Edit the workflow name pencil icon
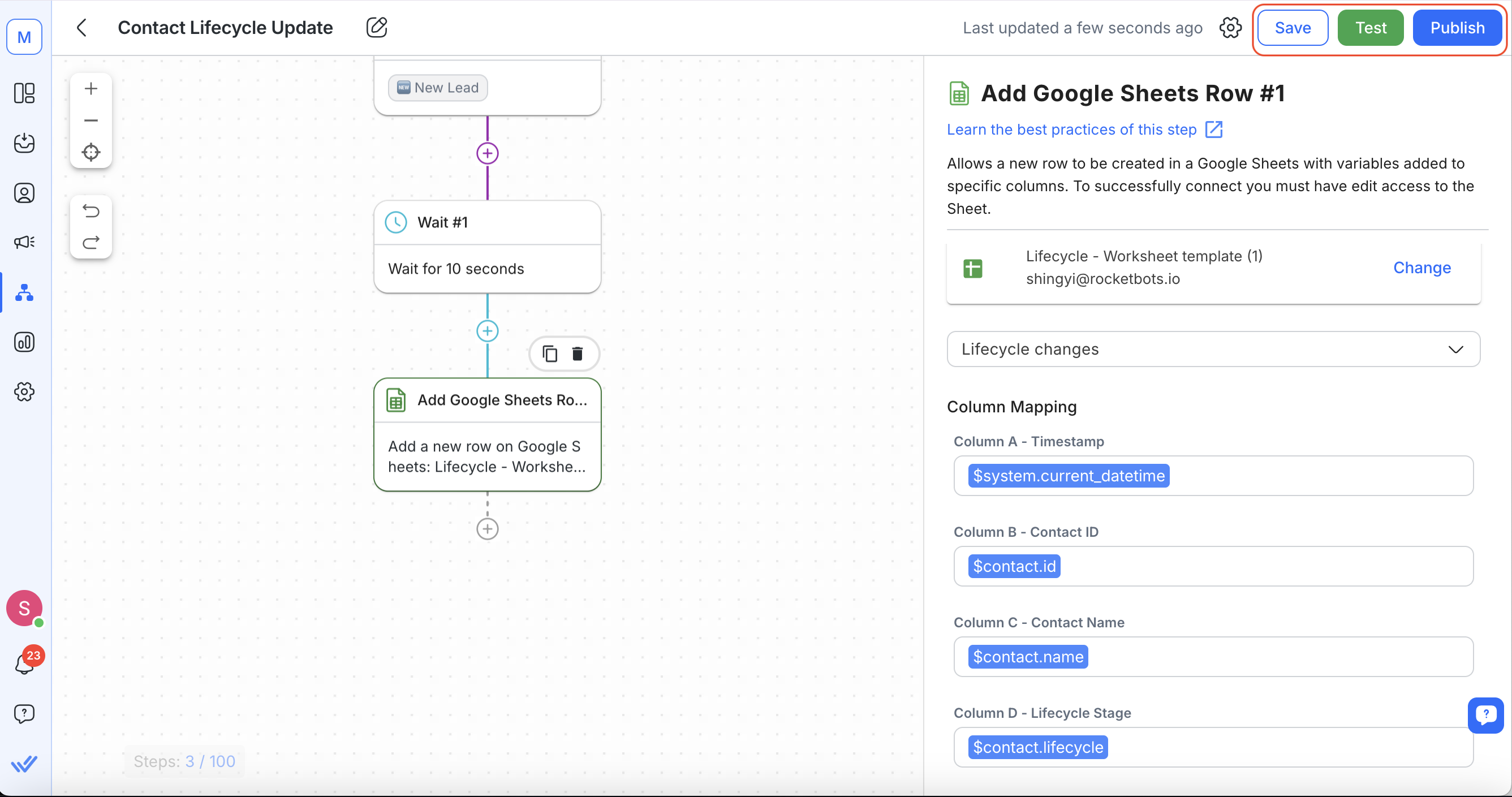The height and width of the screenshot is (797, 1512). [376, 28]
